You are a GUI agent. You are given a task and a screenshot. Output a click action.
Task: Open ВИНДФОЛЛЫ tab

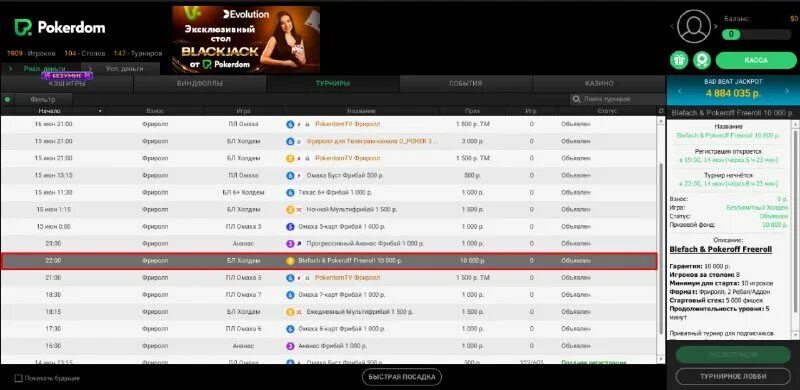coord(200,84)
